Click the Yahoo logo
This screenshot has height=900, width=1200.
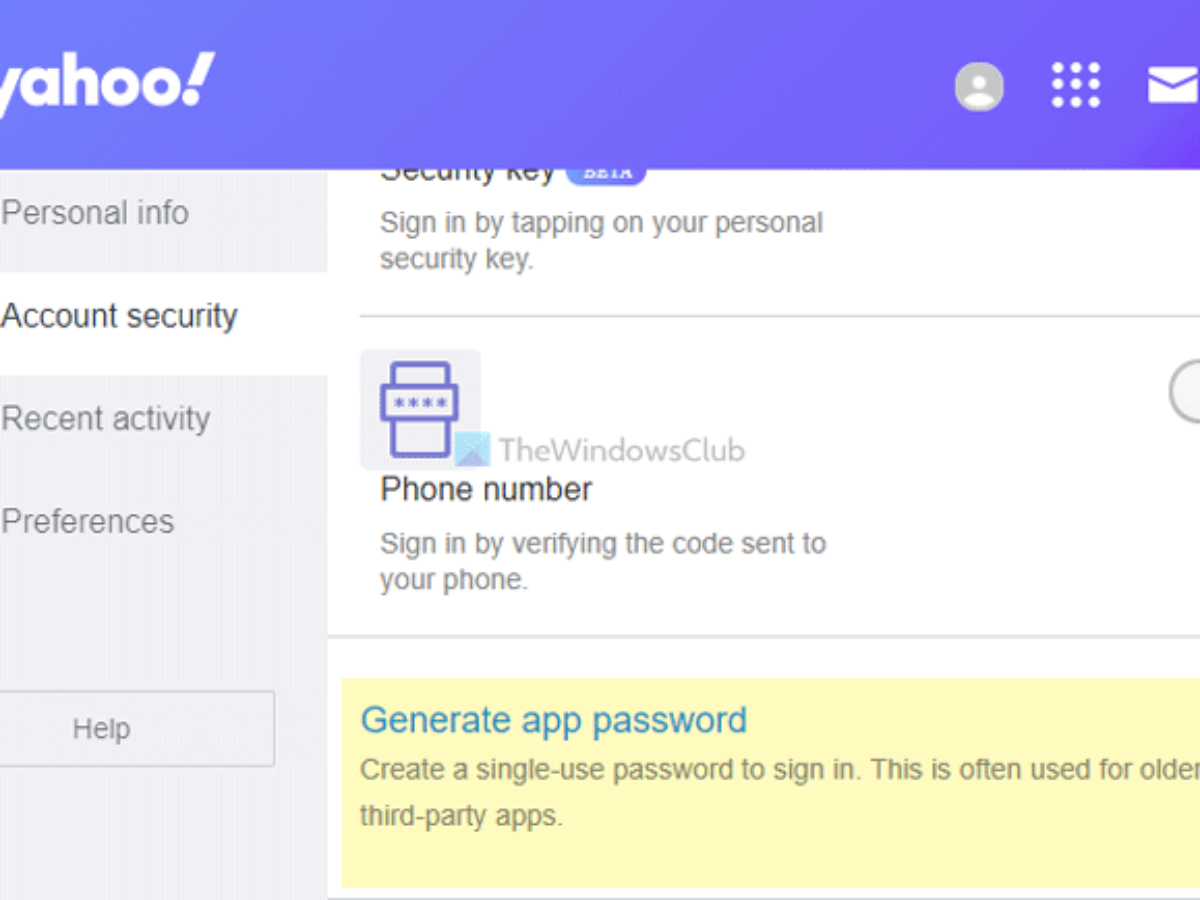[x=105, y=82]
